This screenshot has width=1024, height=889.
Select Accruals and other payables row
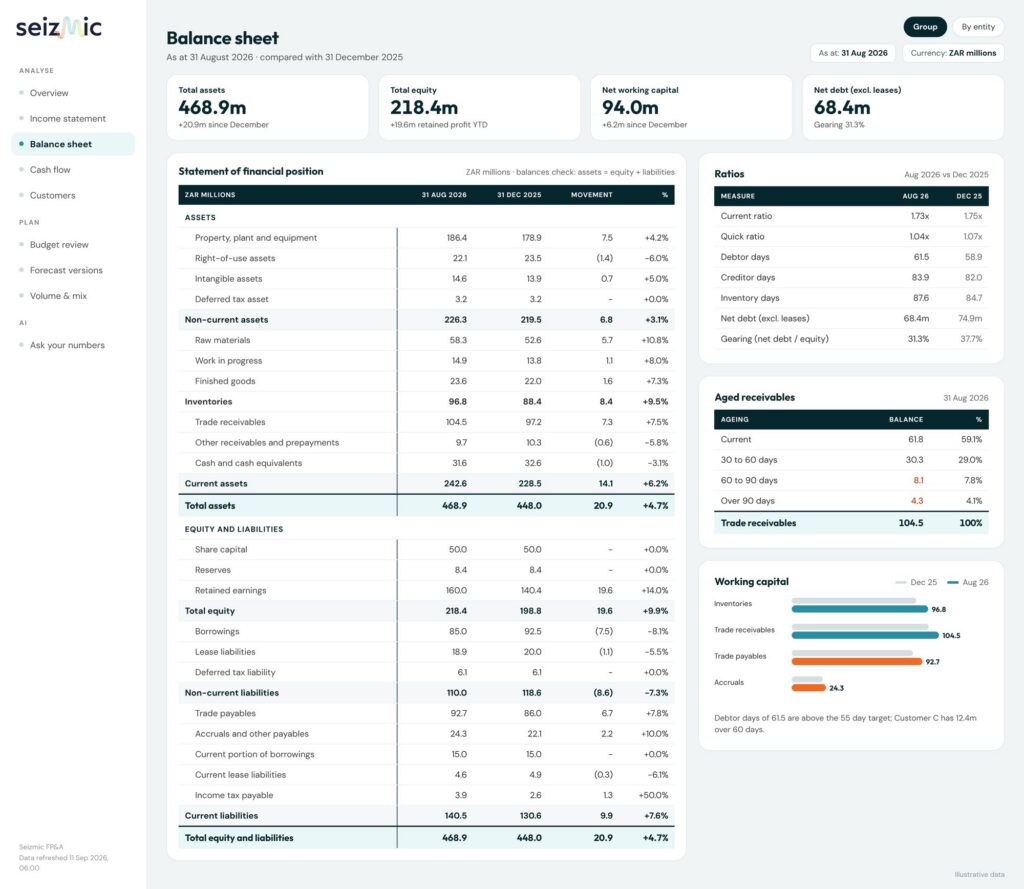pos(426,734)
